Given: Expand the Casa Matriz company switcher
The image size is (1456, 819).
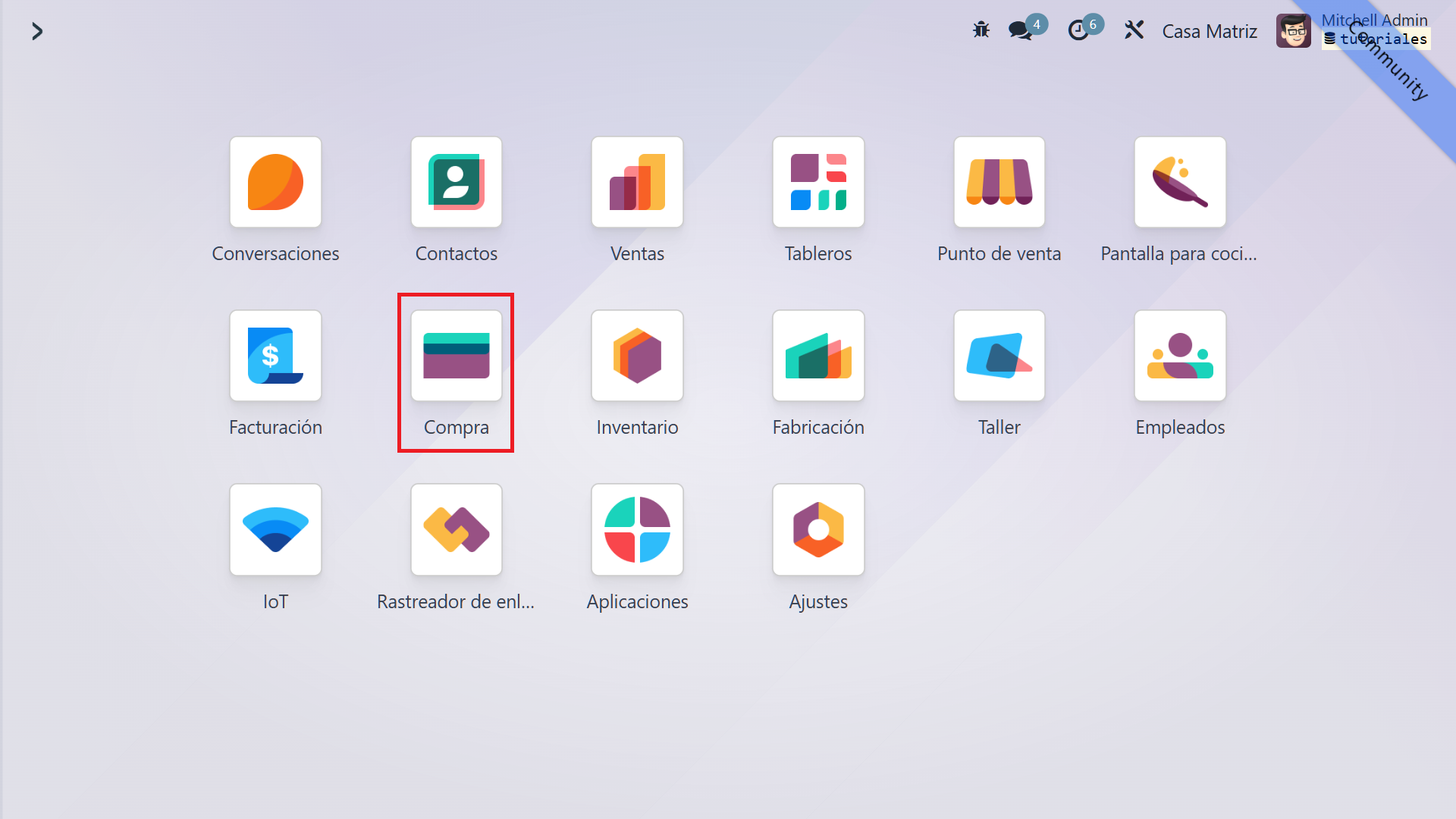Looking at the screenshot, I should point(1209,31).
